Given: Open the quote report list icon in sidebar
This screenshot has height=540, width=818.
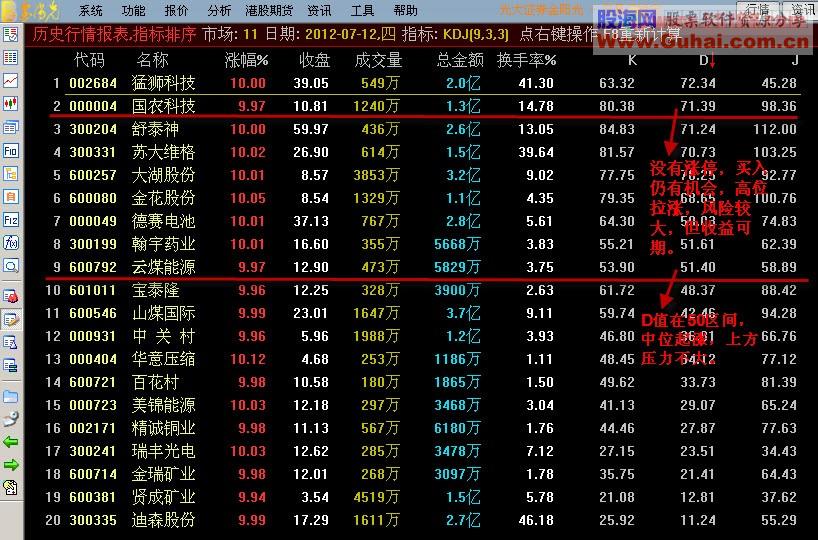Looking at the screenshot, I should tap(10, 35).
